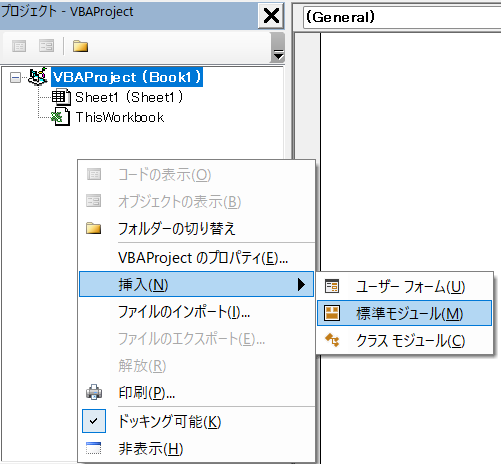
Task: Click the Sheet1 worksheet icon
Action: (x=61, y=97)
